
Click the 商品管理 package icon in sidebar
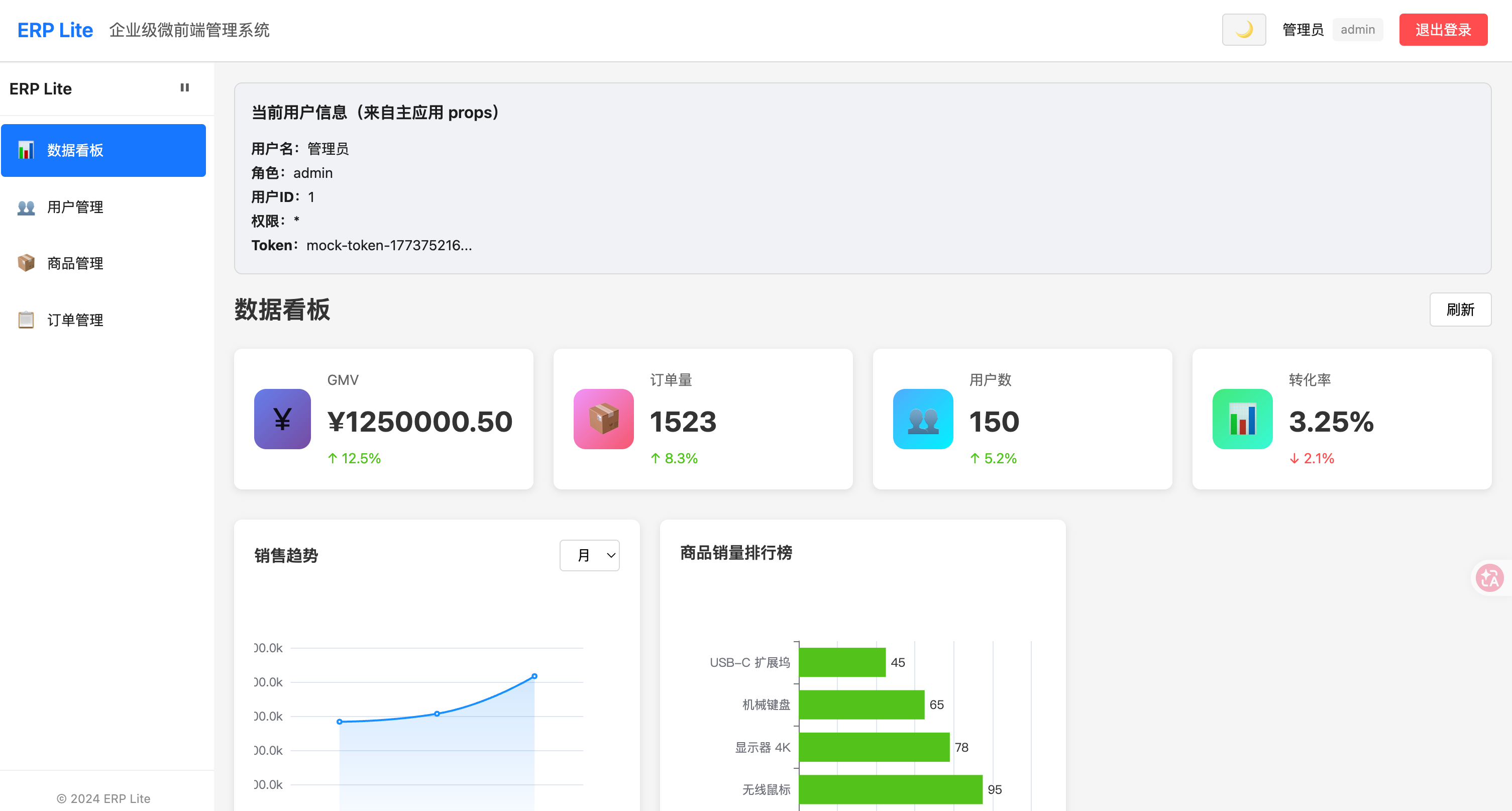point(26,263)
